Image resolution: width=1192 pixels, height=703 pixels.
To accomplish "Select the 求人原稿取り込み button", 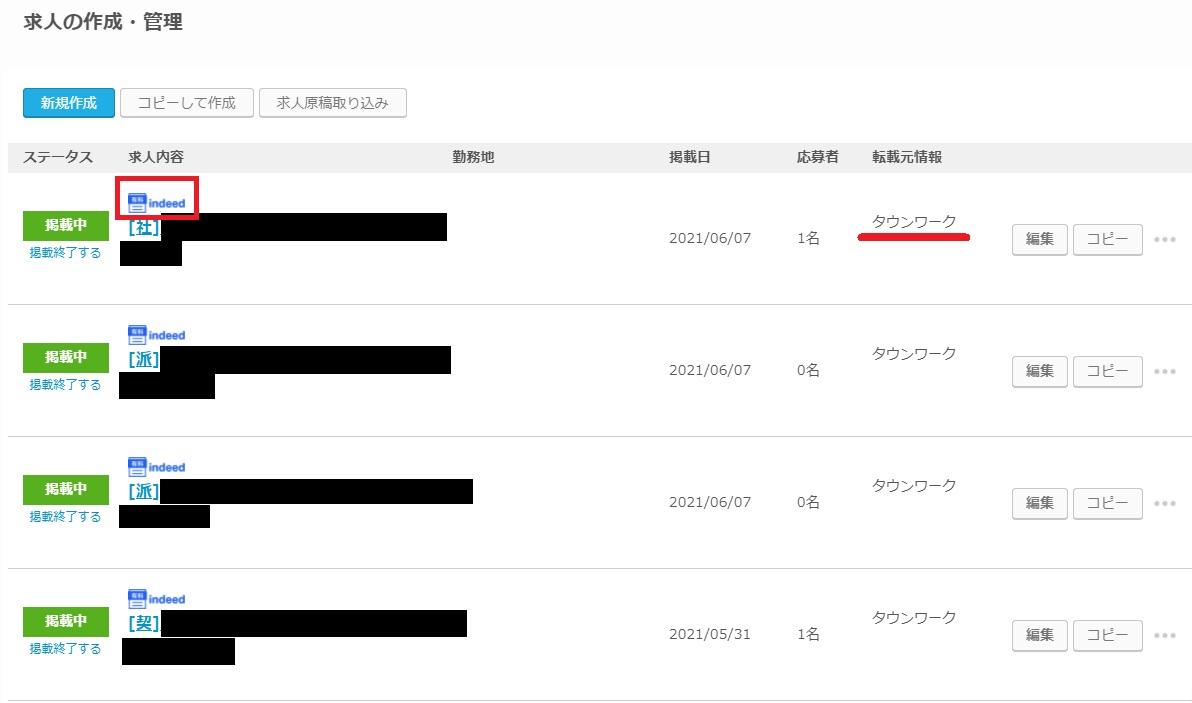I will [x=332, y=103].
